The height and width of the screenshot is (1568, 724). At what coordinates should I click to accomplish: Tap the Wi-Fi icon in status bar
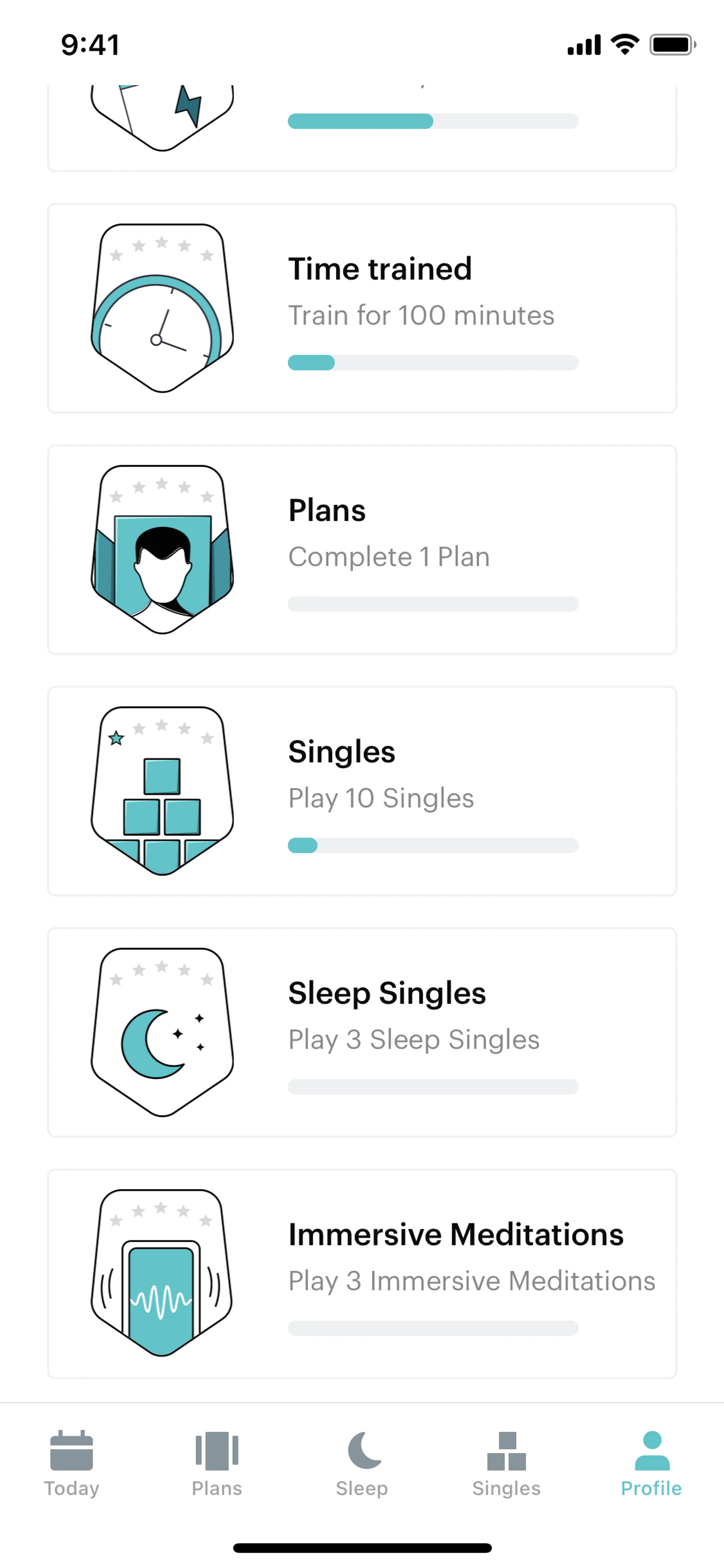625,45
